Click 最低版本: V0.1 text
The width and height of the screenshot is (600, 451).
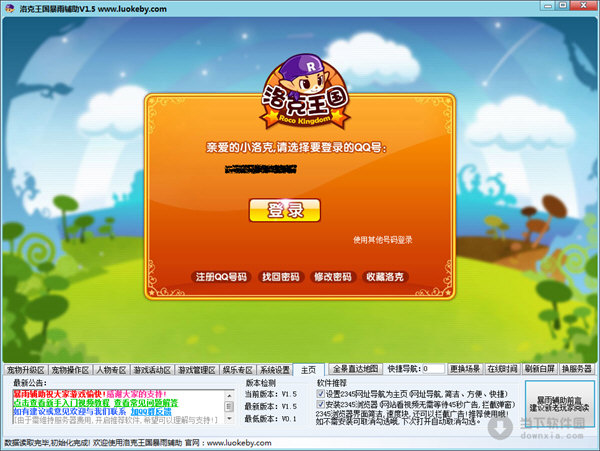(x=271, y=419)
